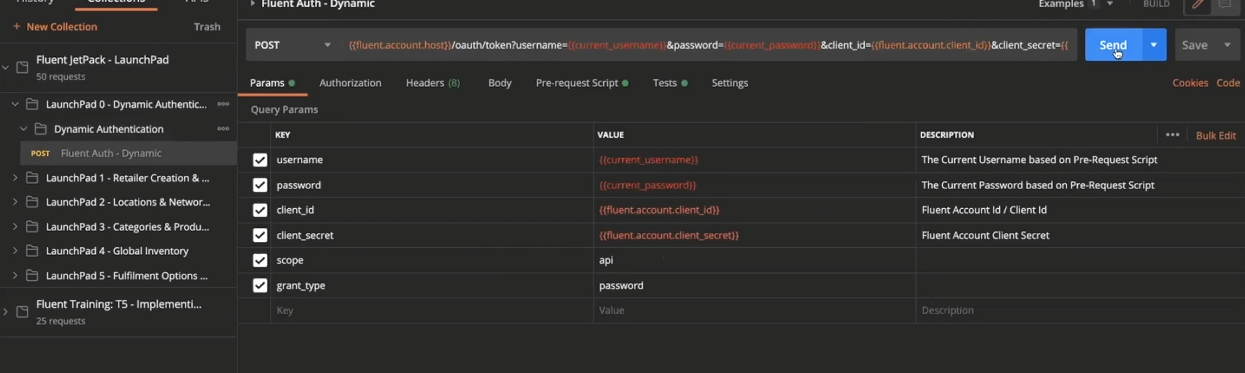
Task: Uncheck the client_id parameter checkbox
Action: tap(260, 210)
